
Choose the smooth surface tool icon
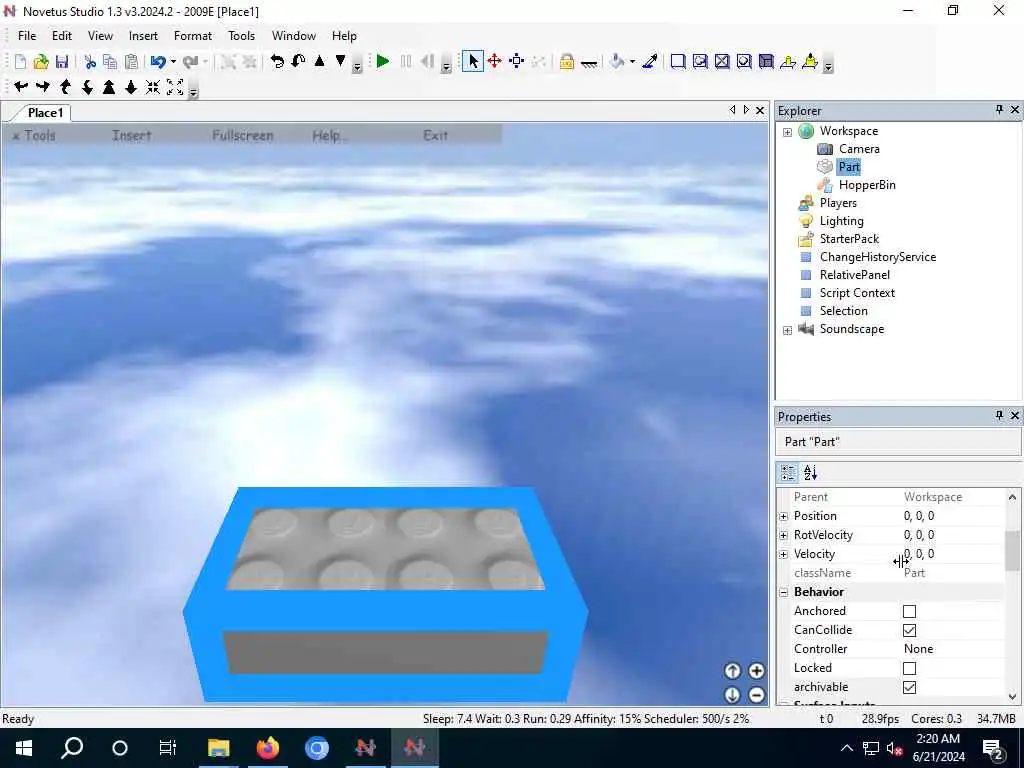click(x=678, y=61)
